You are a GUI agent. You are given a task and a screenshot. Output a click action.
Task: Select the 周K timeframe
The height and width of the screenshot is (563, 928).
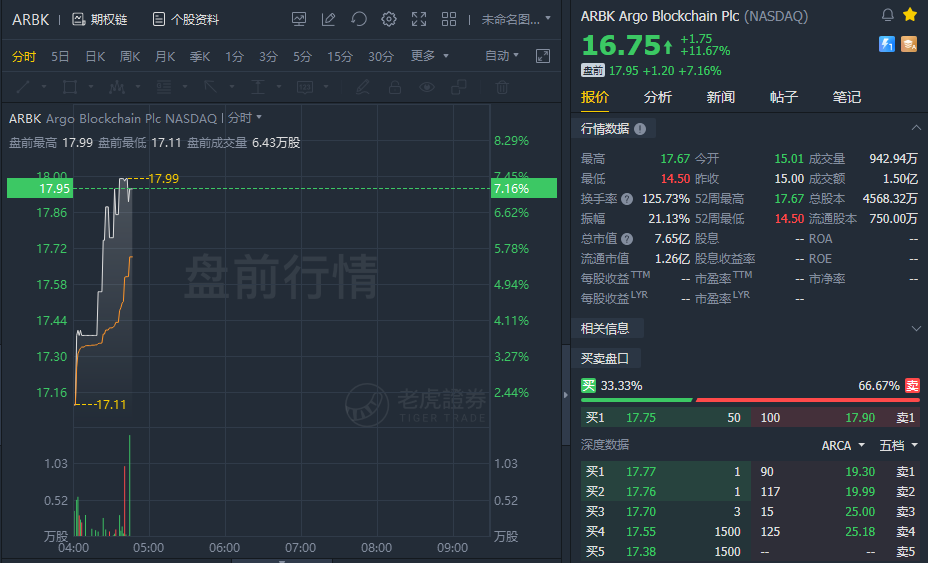130,56
